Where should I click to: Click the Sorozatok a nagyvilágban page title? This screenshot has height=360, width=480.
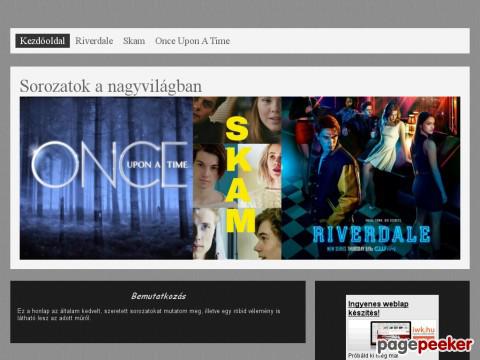tap(111, 86)
